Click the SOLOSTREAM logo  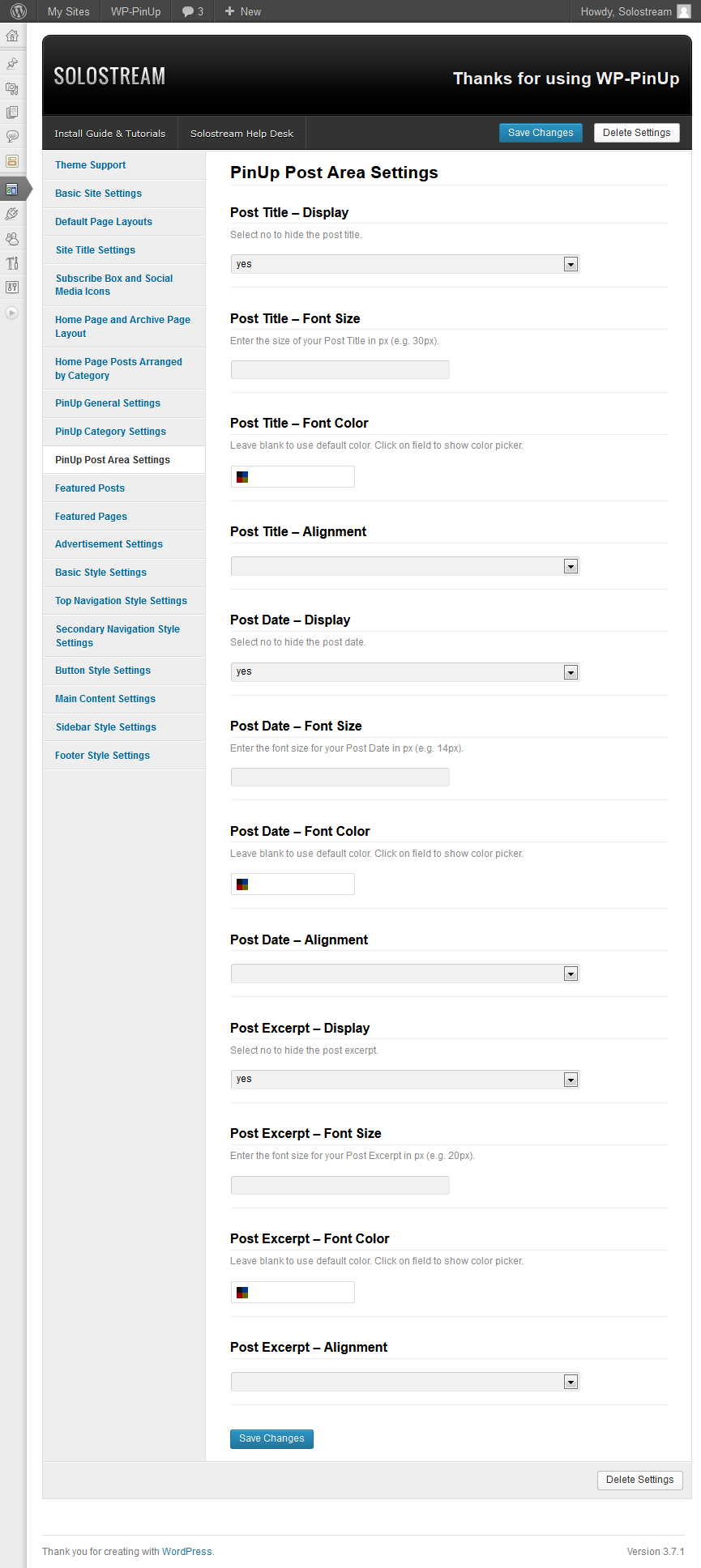click(x=109, y=76)
